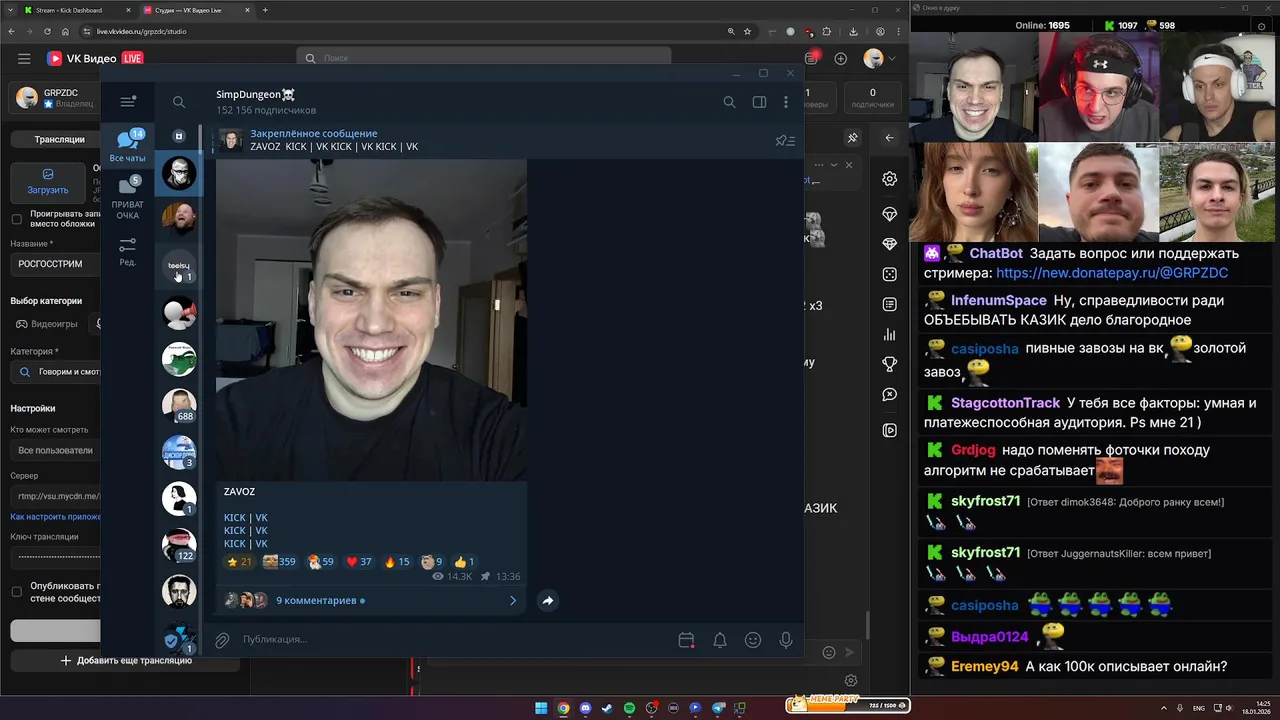This screenshot has height=720, width=1280.
Task: Switch to Stream - Kick Dashboard tab
Action: [x=78, y=10]
